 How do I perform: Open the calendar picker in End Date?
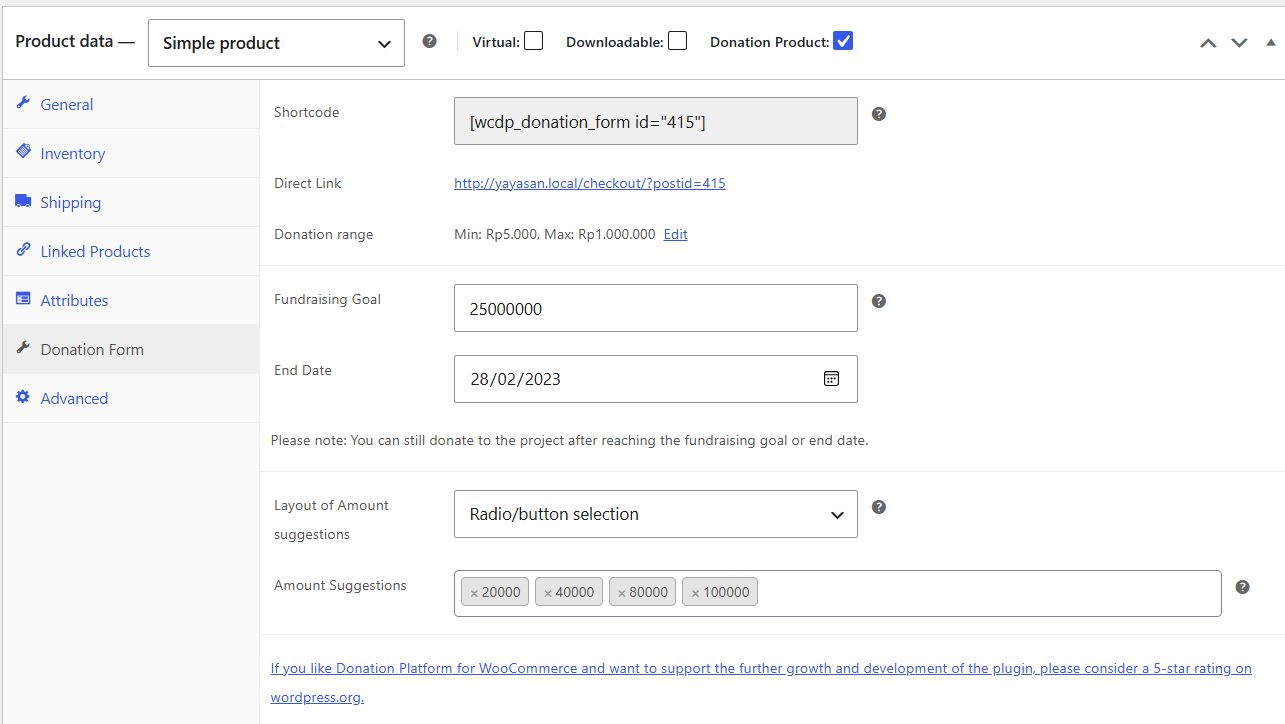pyautogui.click(x=831, y=379)
